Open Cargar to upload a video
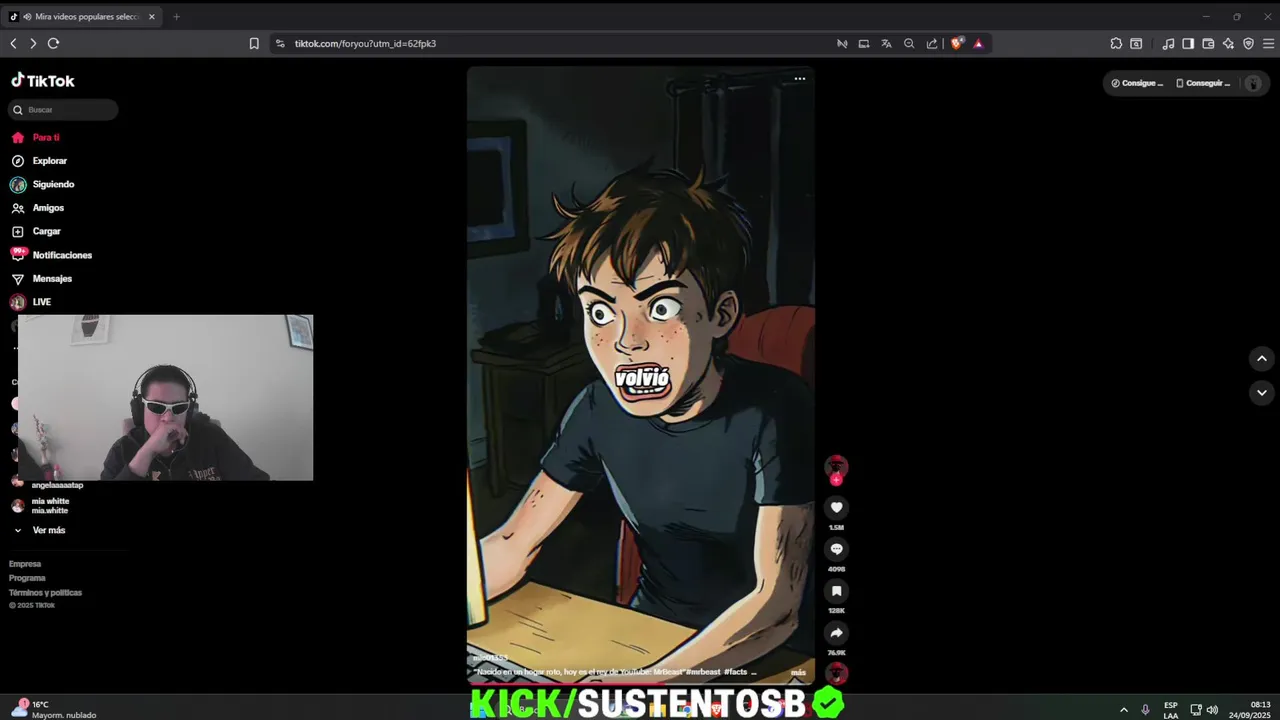This screenshot has height=720, width=1280. pos(36,231)
